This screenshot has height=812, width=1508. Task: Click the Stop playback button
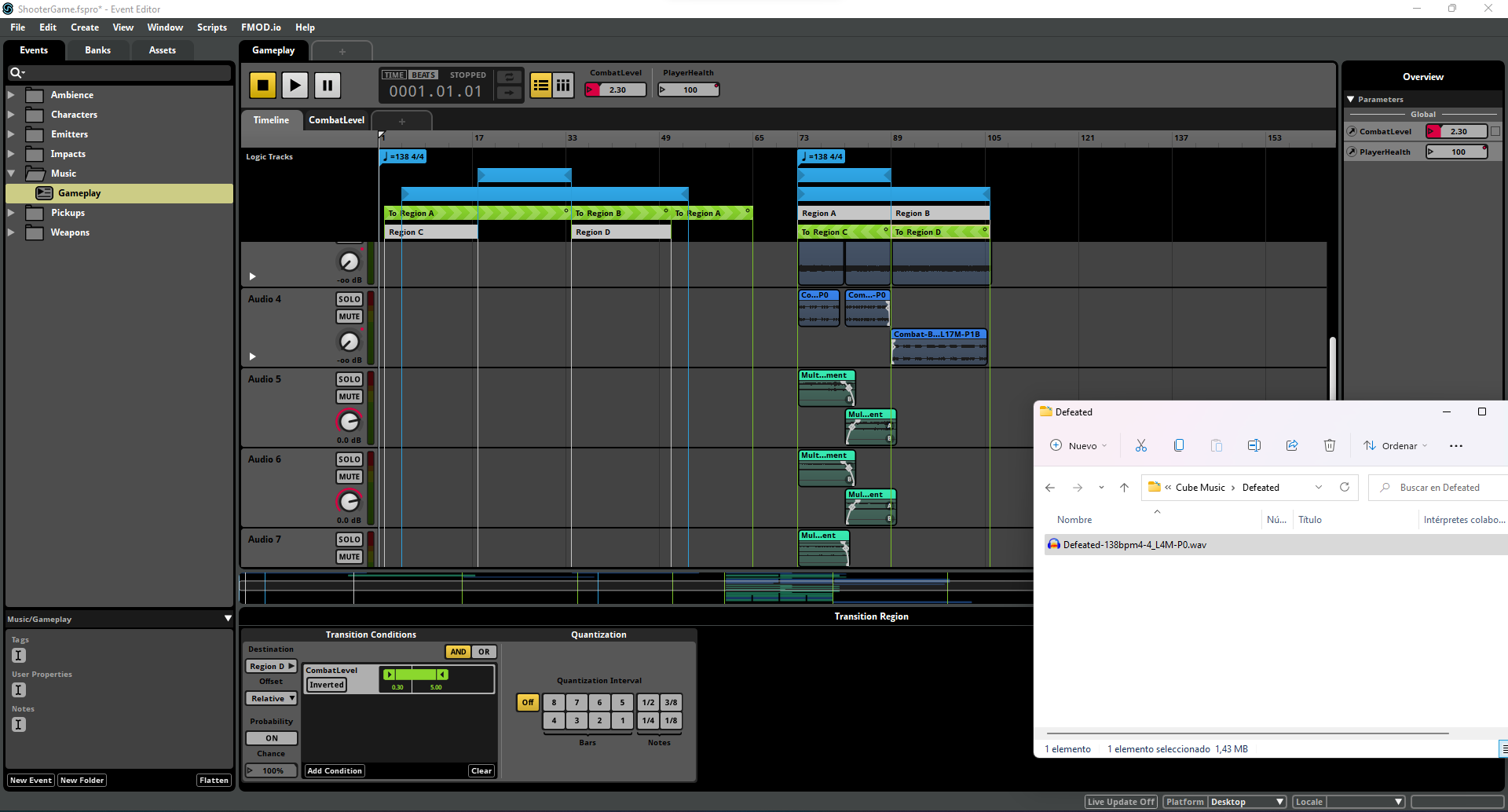click(x=262, y=85)
